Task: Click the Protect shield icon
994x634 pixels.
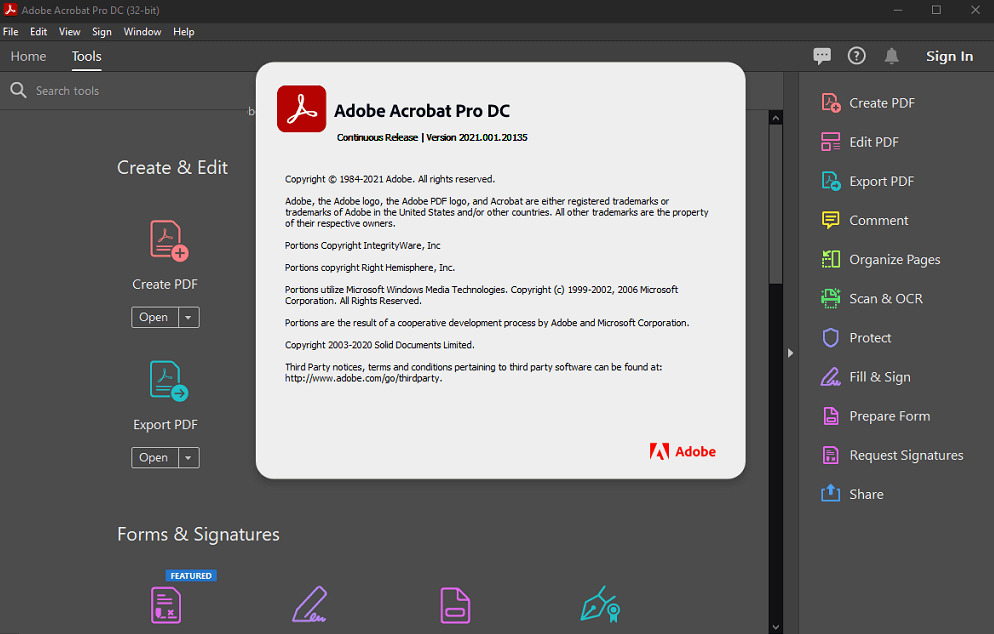Action: coord(830,338)
